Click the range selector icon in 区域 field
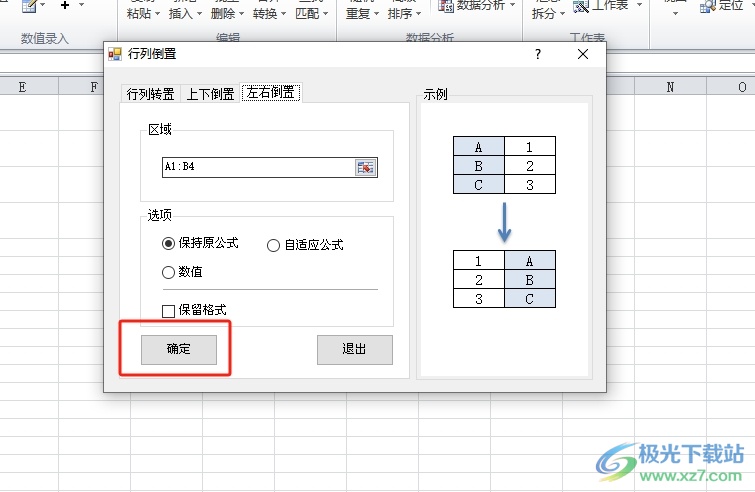Screen dimensions: 755x492 click(365, 167)
